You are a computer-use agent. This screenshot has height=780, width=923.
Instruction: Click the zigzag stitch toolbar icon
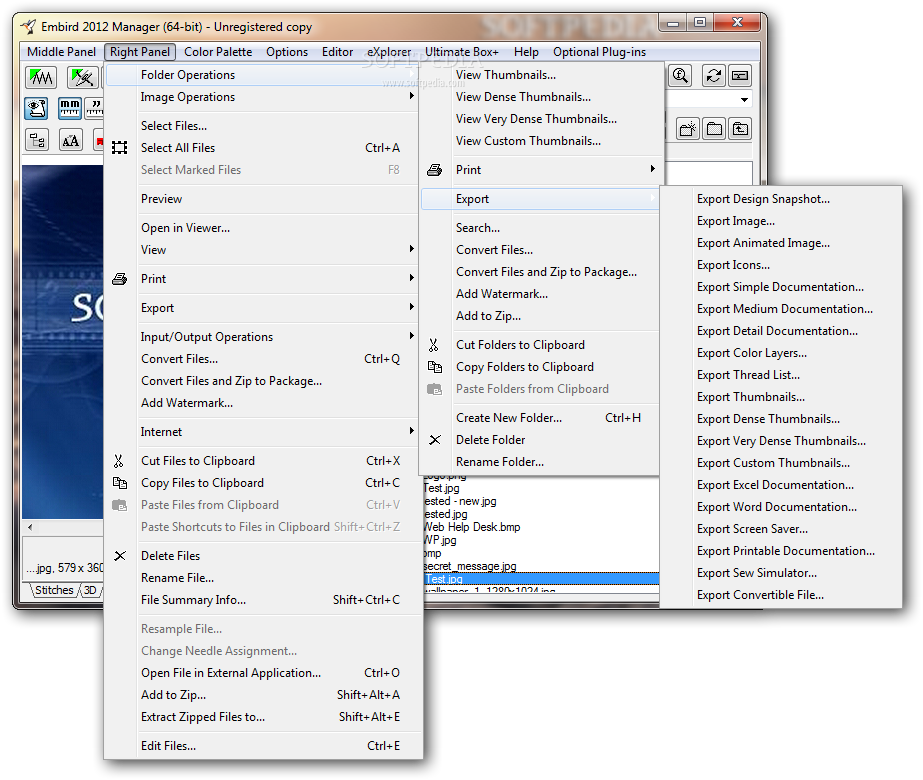coord(41,77)
